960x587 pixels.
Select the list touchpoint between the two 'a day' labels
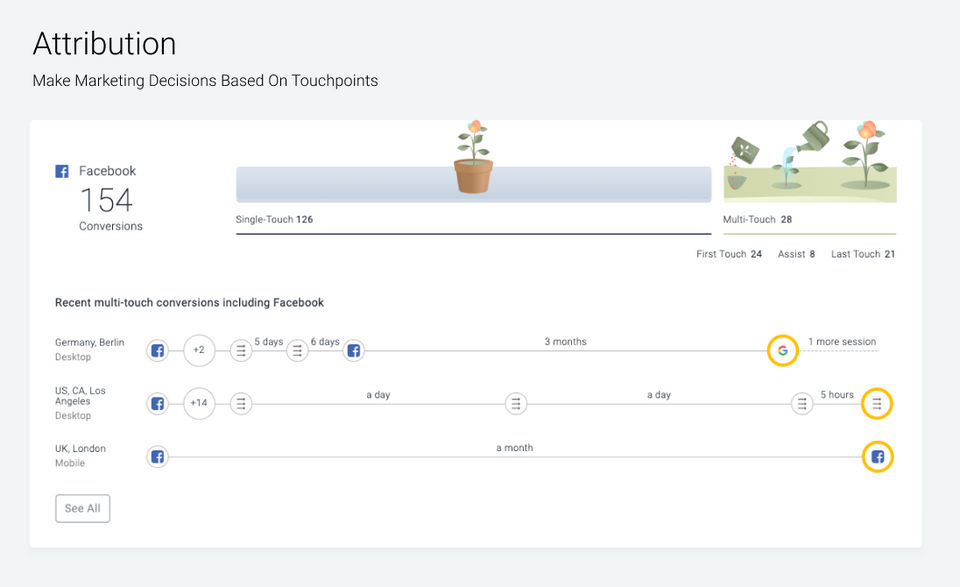point(516,404)
